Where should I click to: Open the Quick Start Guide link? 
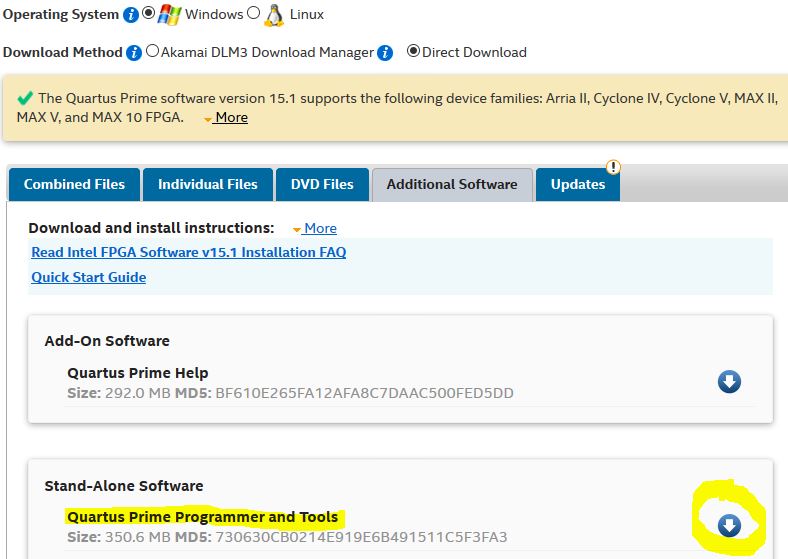click(89, 277)
